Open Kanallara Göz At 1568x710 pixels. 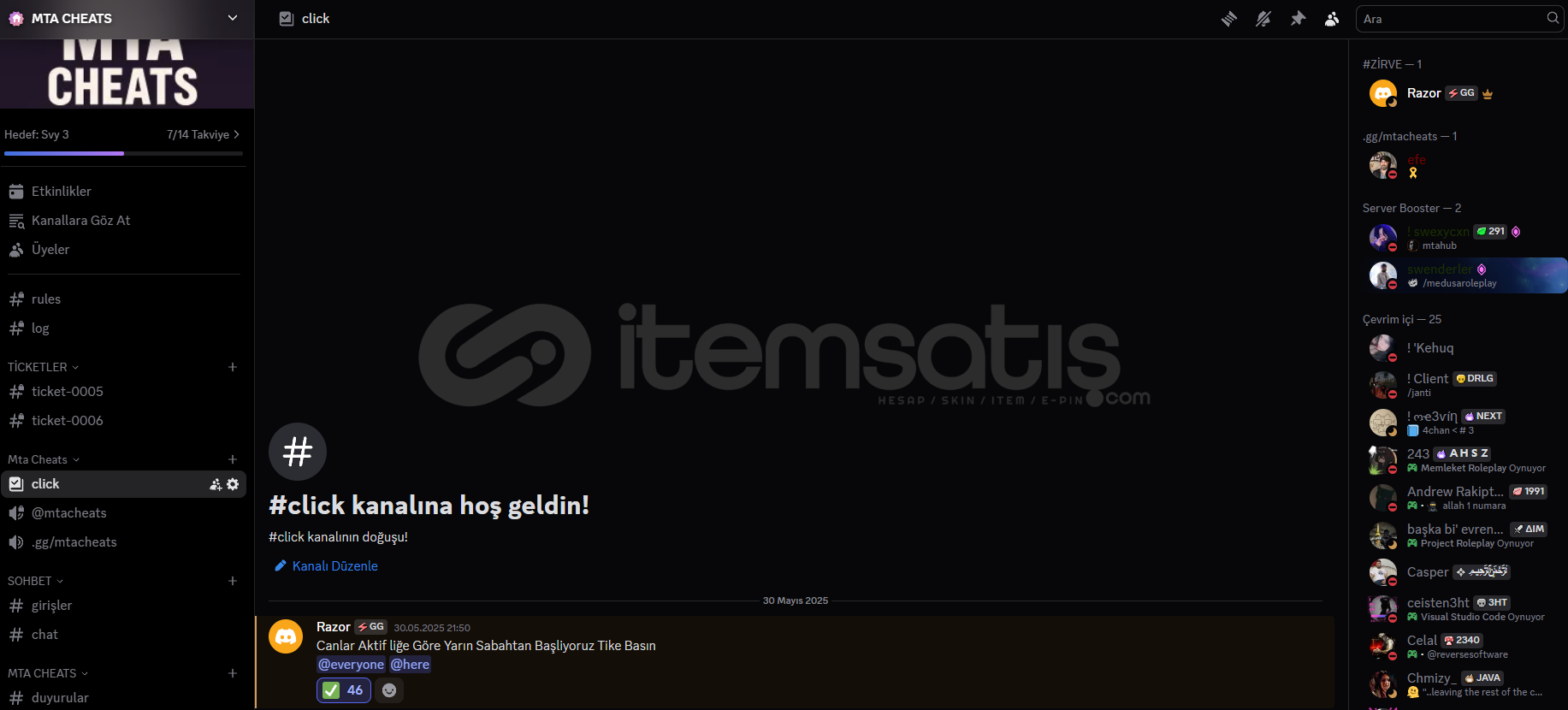click(x=123, y=221)
